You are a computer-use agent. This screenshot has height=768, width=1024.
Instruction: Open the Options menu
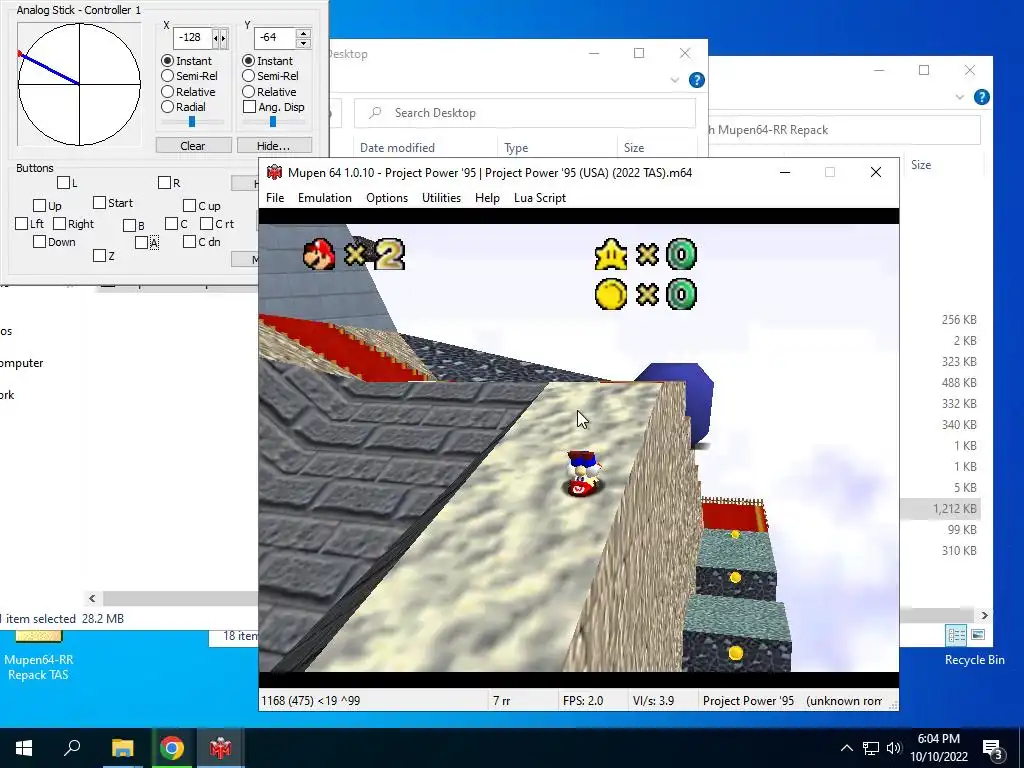coord(387,198)
